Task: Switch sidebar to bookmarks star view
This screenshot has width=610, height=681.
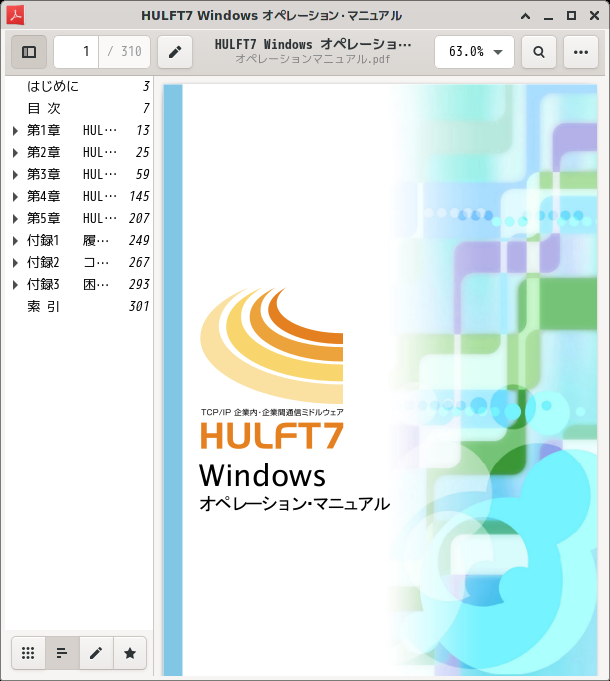Action: pos(130,653)
